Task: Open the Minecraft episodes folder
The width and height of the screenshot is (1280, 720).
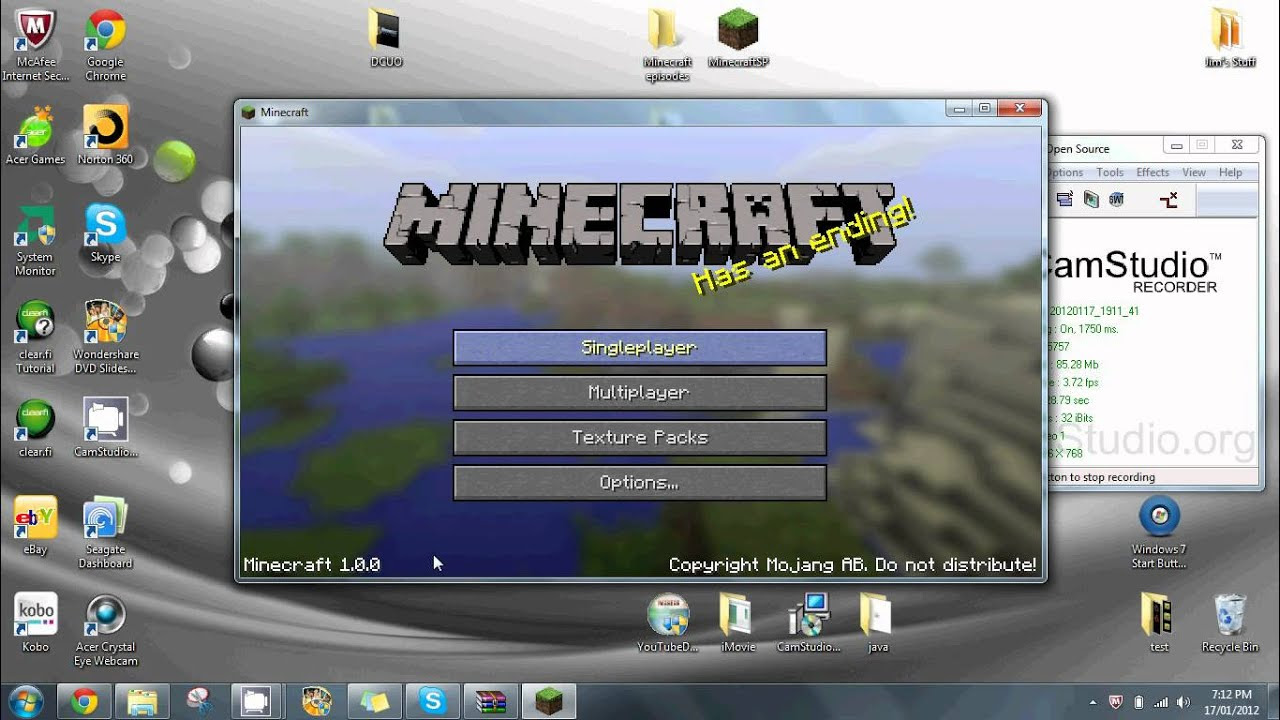Action: point(666,45)
